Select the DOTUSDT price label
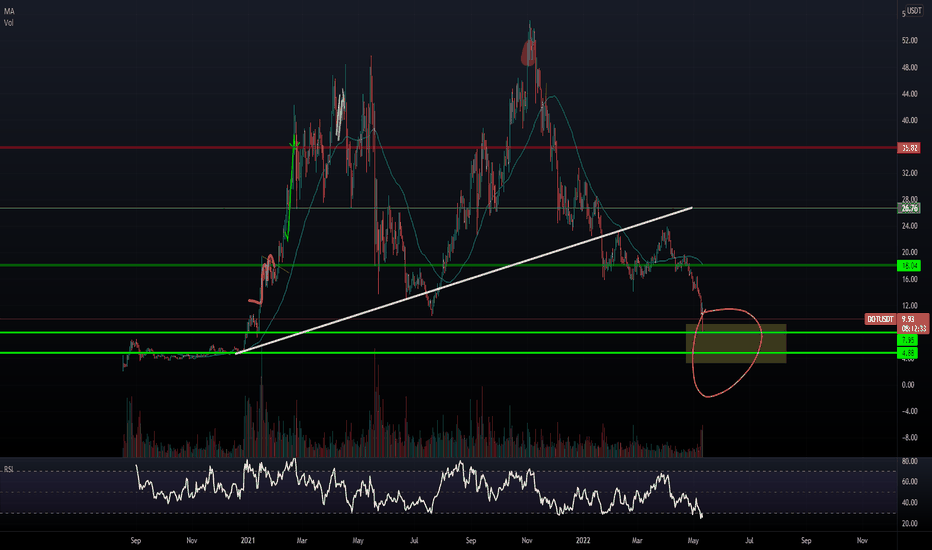 (880, 319)
